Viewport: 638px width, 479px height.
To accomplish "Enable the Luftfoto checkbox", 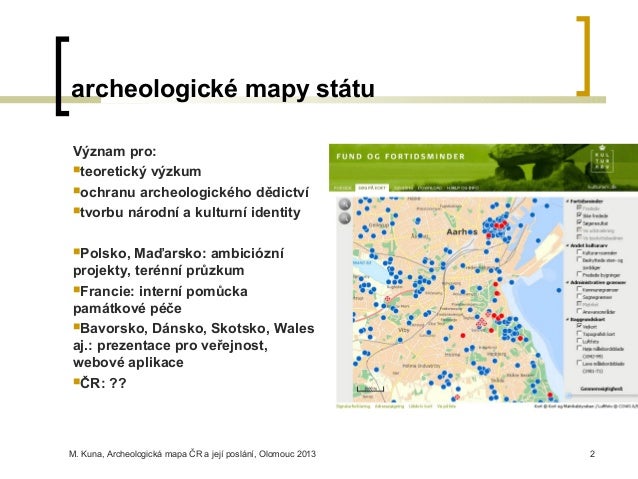I will 579,341.
